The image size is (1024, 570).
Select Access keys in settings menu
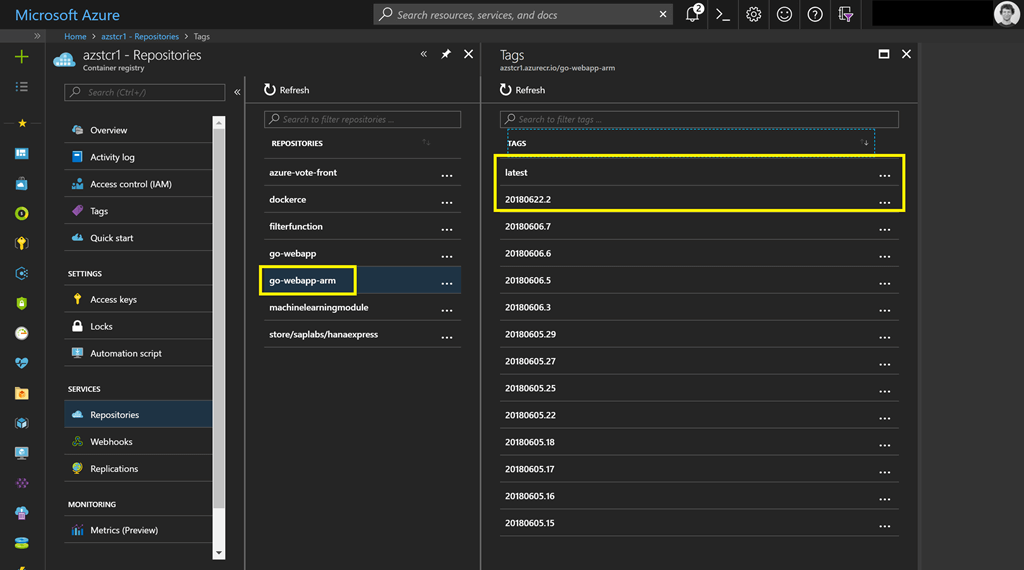[x=113, y=299]
